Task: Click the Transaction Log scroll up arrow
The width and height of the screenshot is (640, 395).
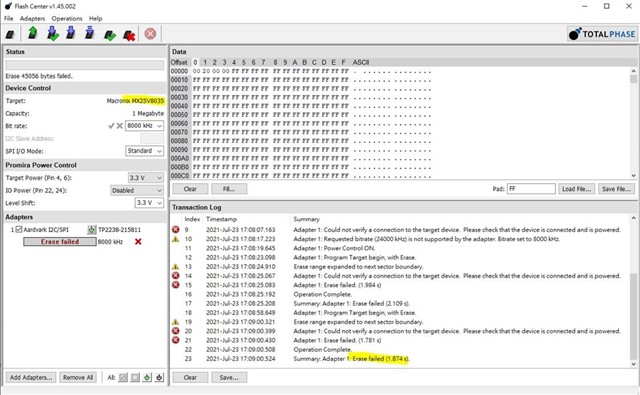Action: 633,218
